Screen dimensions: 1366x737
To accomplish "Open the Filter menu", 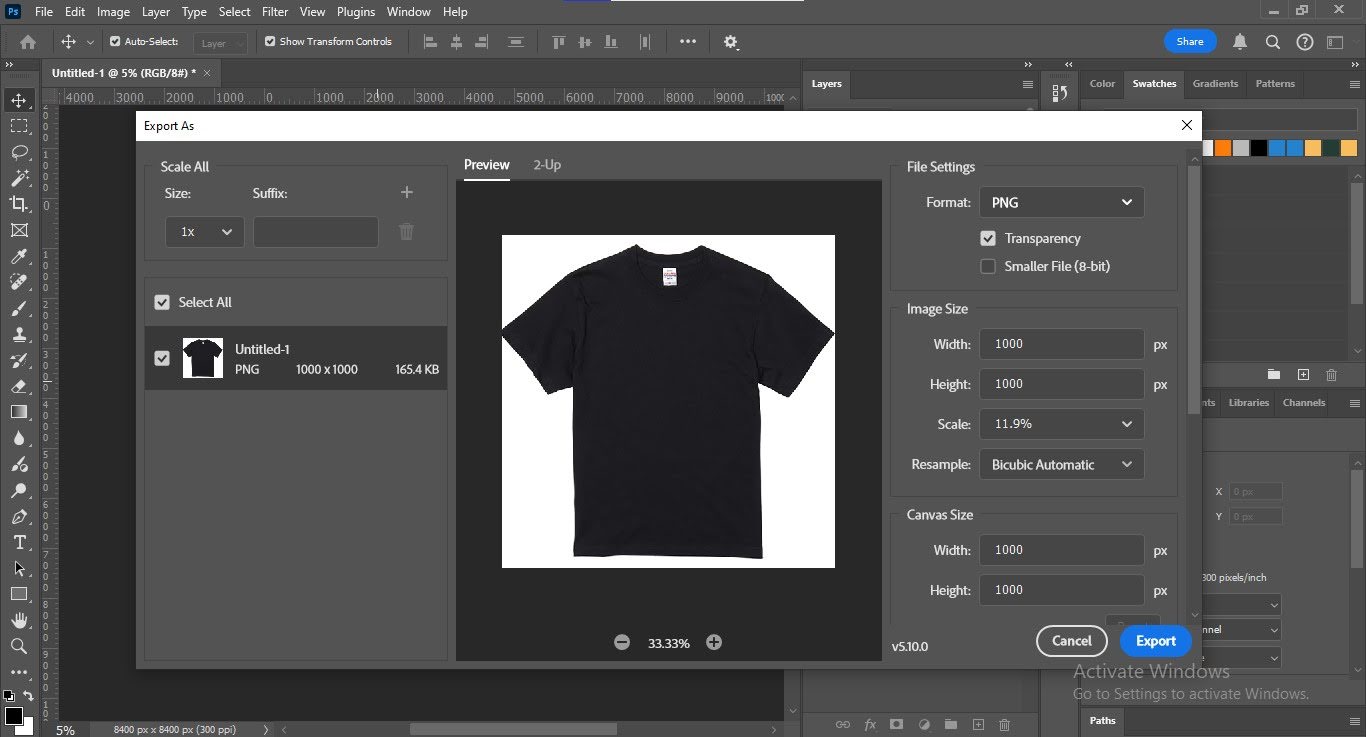I will (x=275, y=12).
